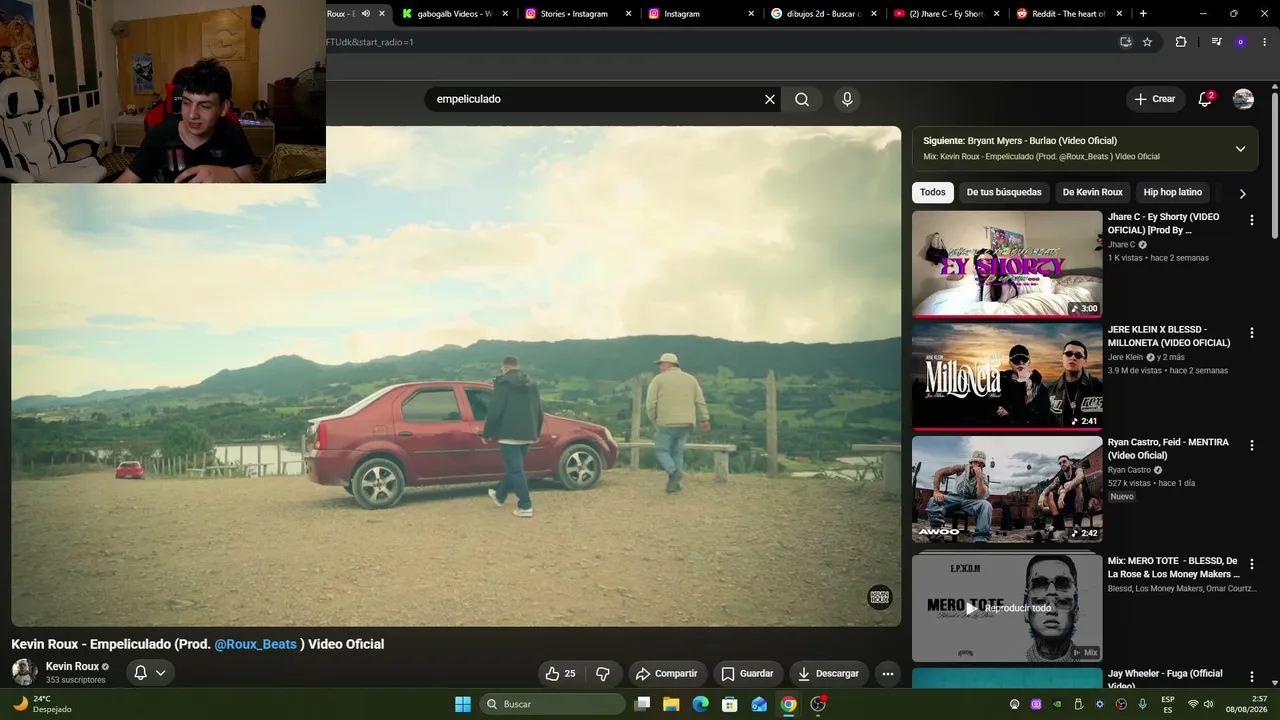The image size is (1280, 720).
Task: Open the Millonета video thumbnail
Action: 1007,377
